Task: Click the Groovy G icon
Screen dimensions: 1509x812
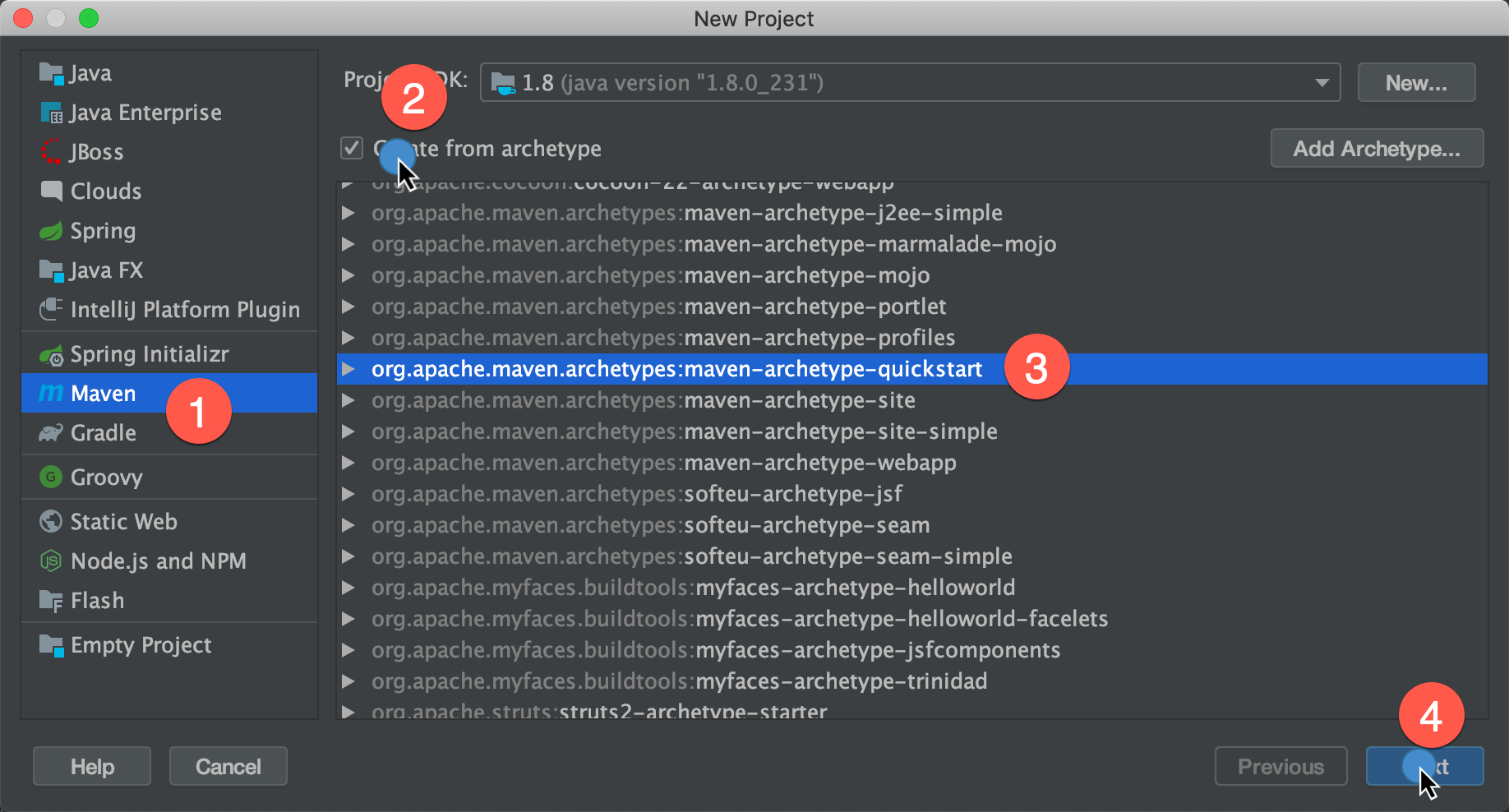Action: (51, 478)
